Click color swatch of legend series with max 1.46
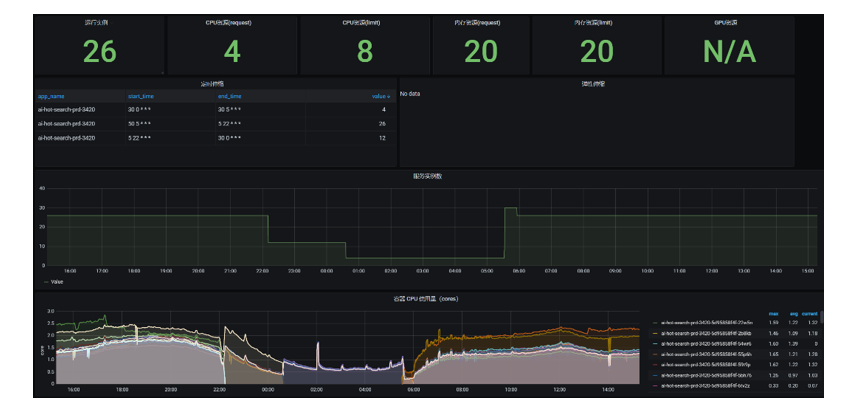This screenshot has width=860, height=411. click(x=653, y=333)
